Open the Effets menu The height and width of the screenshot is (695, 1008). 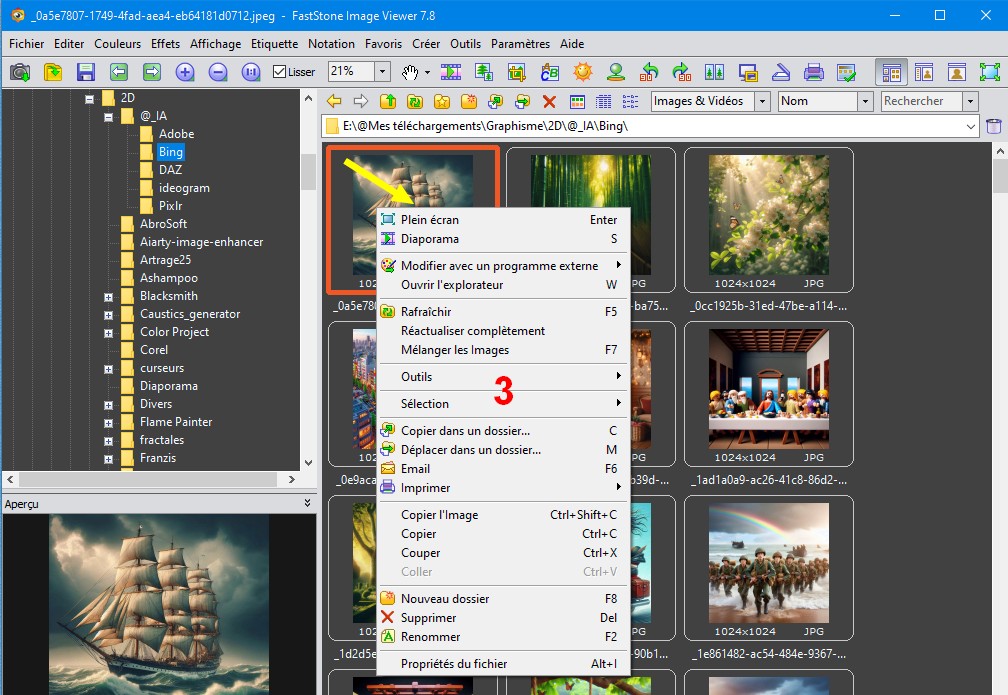(165, 44)
